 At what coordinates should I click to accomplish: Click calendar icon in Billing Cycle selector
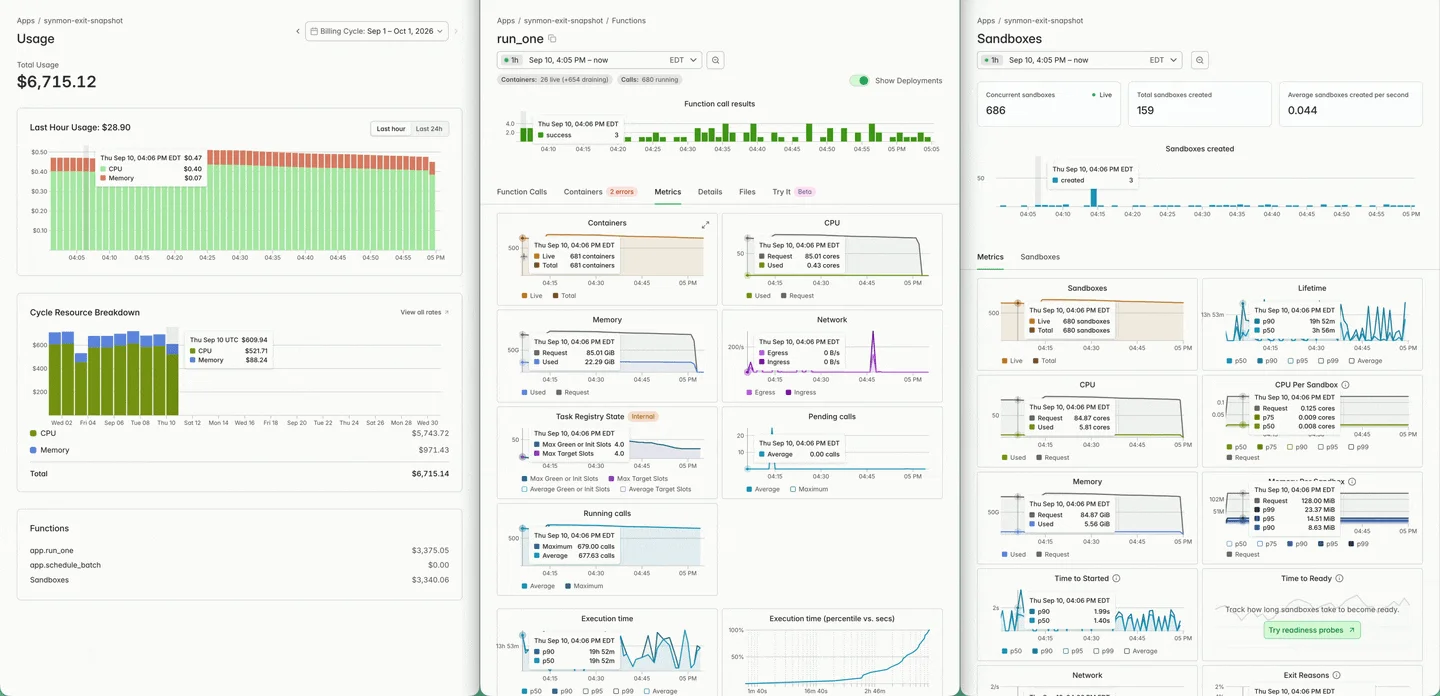314,32
